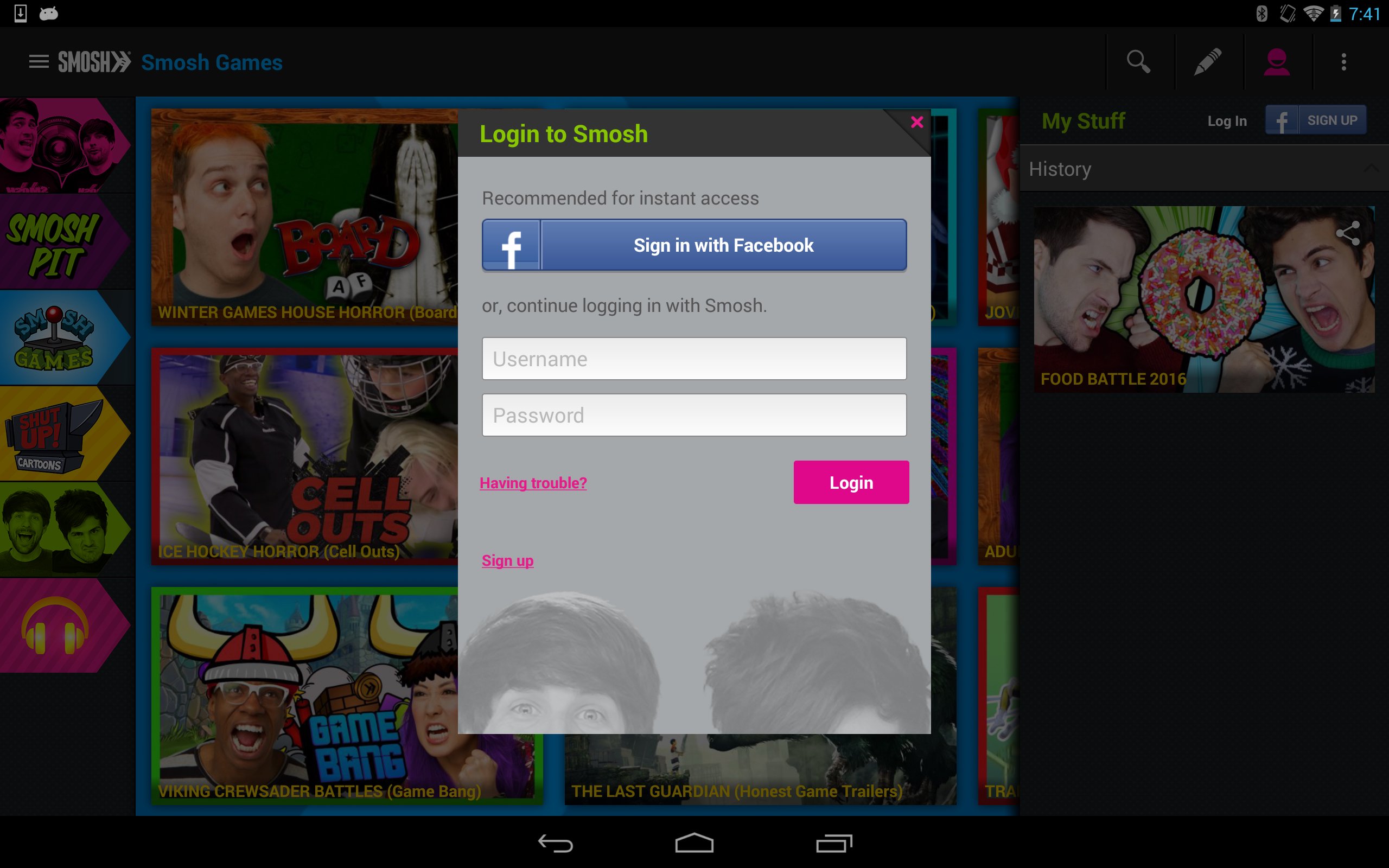Open the hamburger navigation menu
1389x868 pixels.
coord(39,61)
